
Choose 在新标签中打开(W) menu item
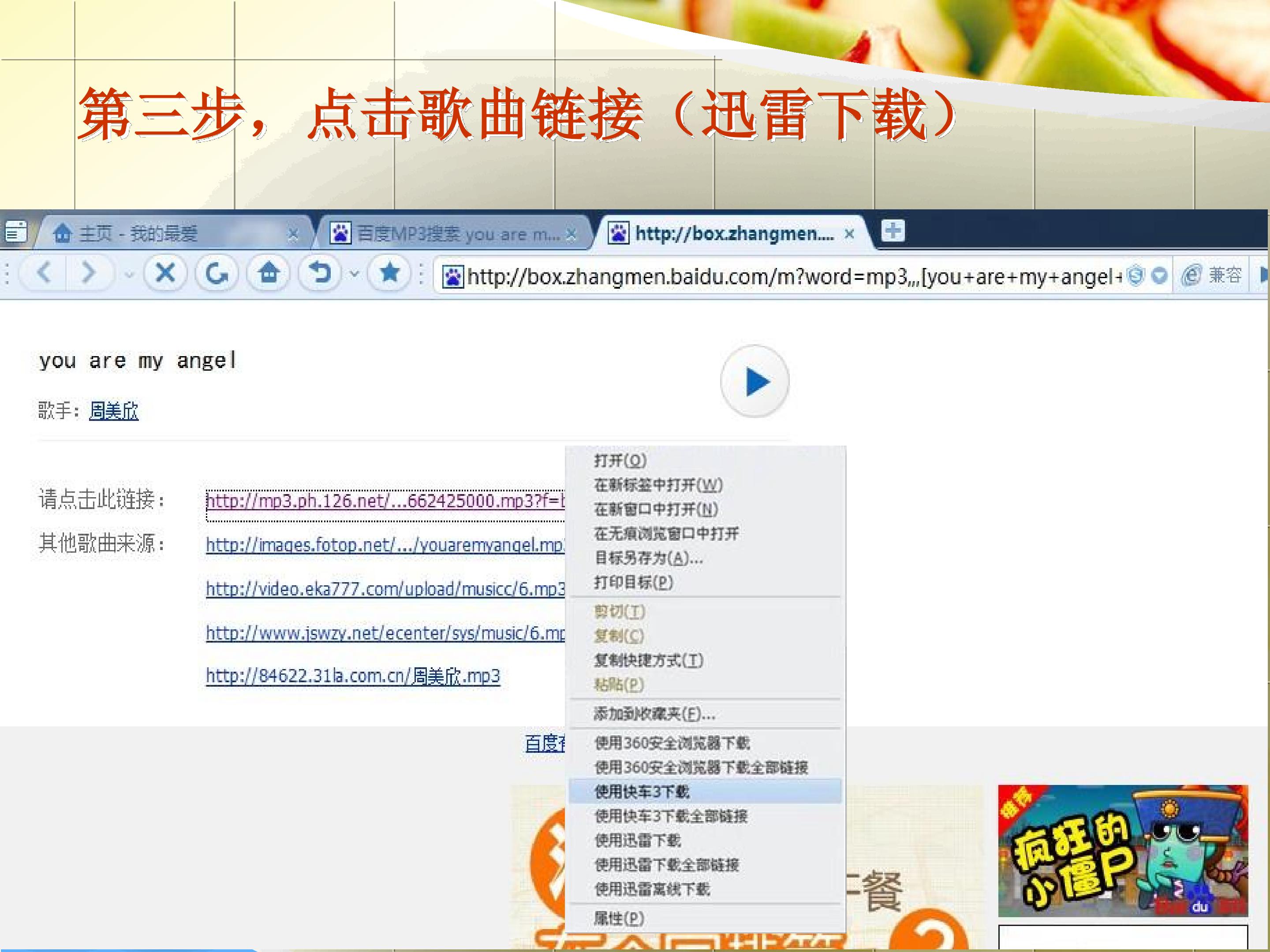pos(706,485)
